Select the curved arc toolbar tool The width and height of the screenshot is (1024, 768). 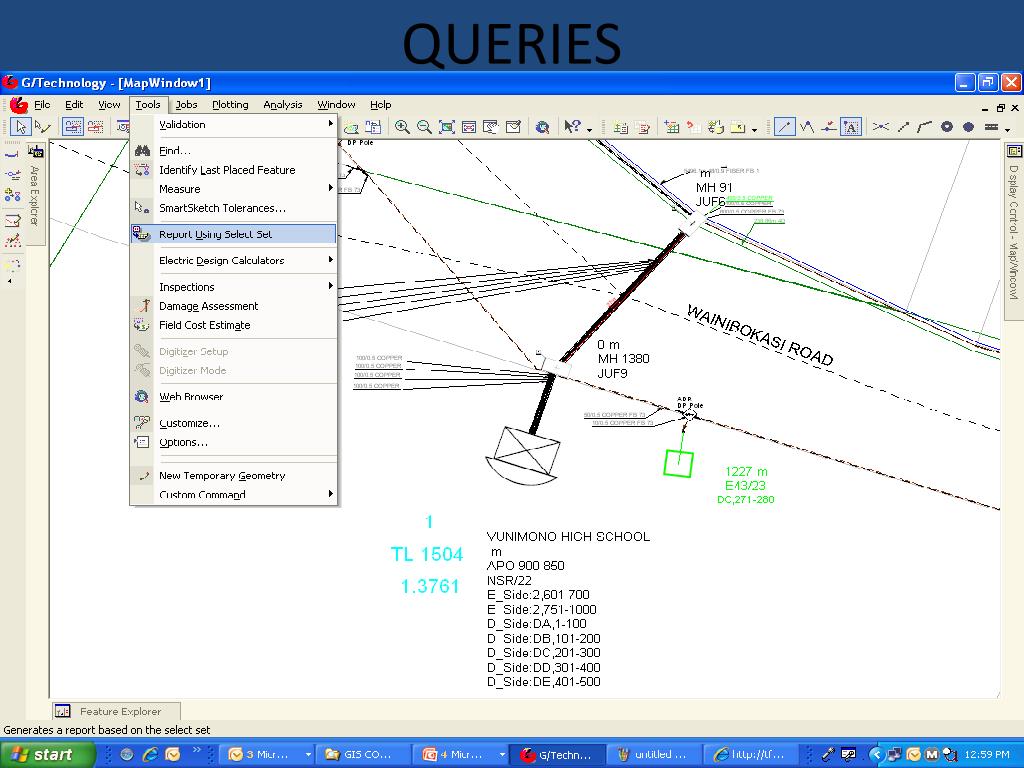pos(924,127)
